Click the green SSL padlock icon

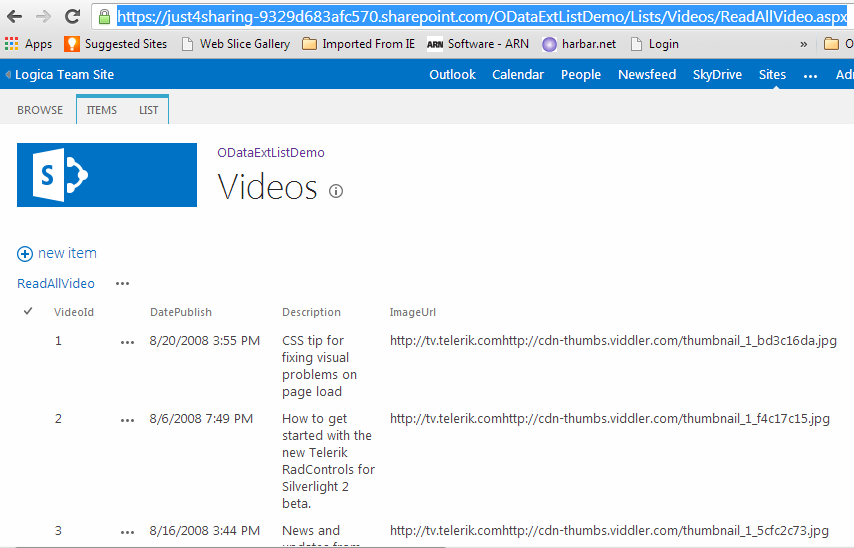coord(104,17)
